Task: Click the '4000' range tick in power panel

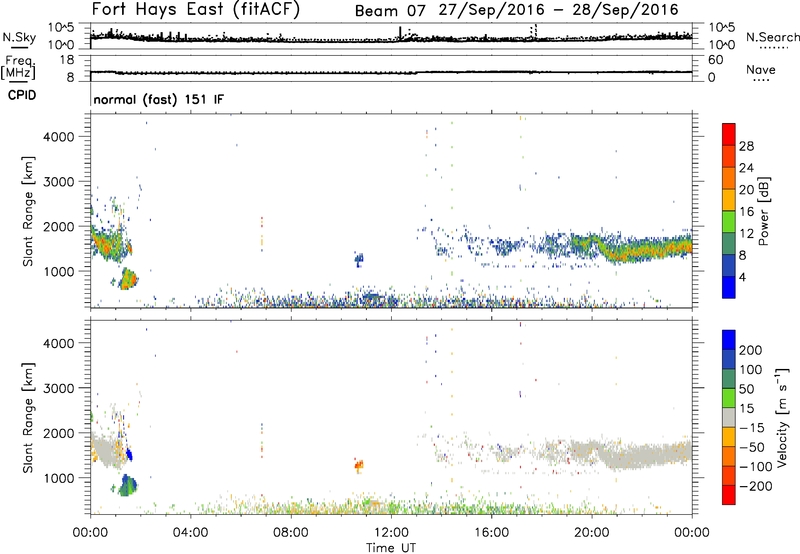Action: click(x=59, y=137)
